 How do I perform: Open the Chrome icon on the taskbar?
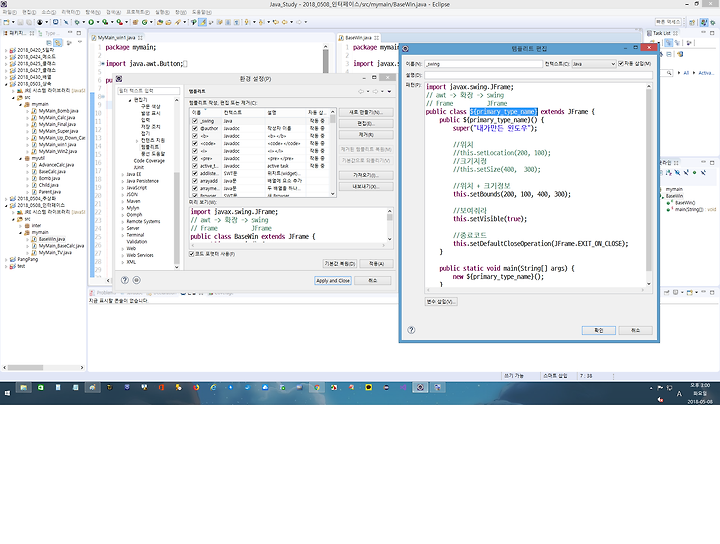click(317, 388)
